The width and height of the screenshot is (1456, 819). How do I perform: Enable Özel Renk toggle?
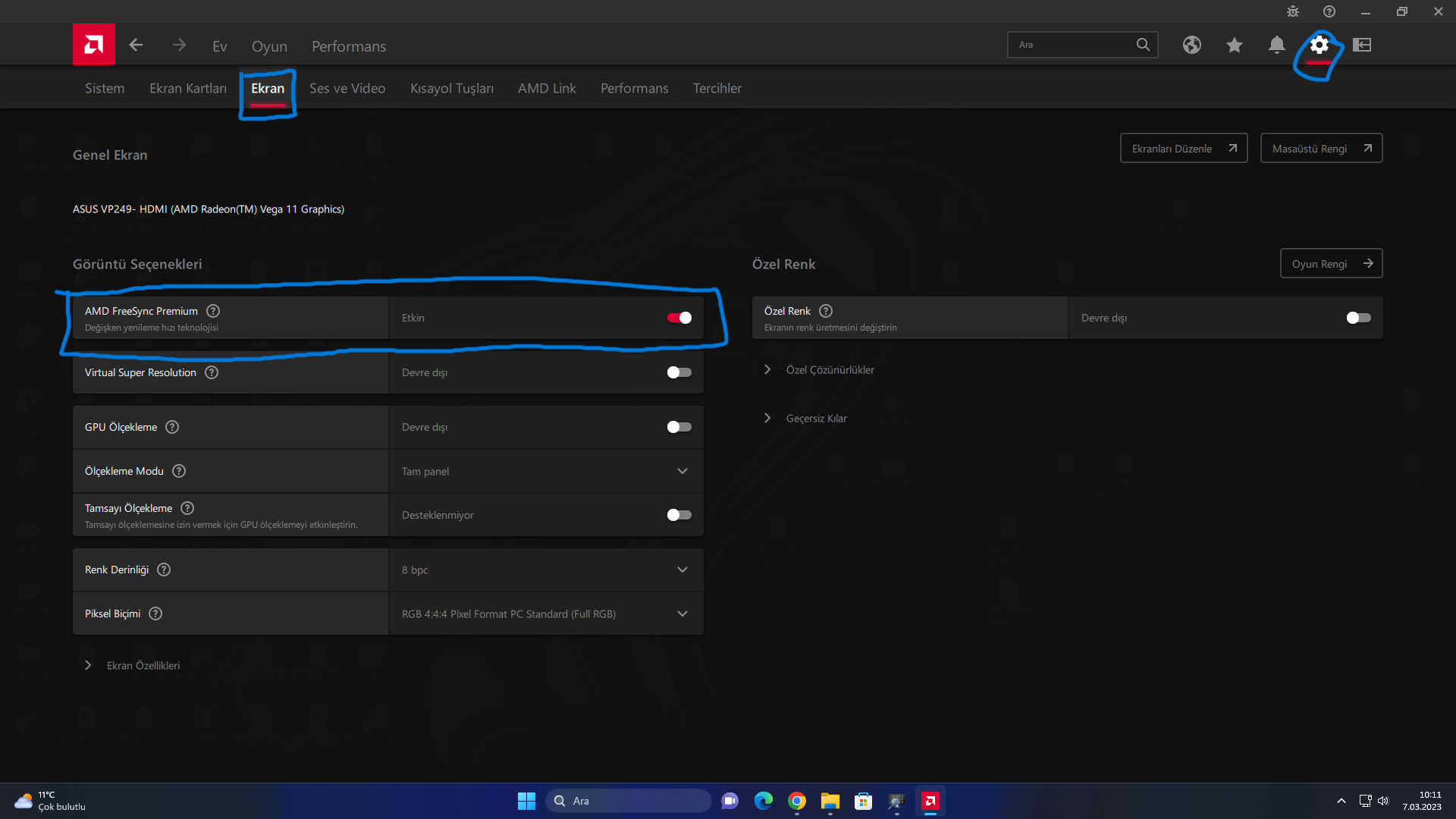point(1359,318)
